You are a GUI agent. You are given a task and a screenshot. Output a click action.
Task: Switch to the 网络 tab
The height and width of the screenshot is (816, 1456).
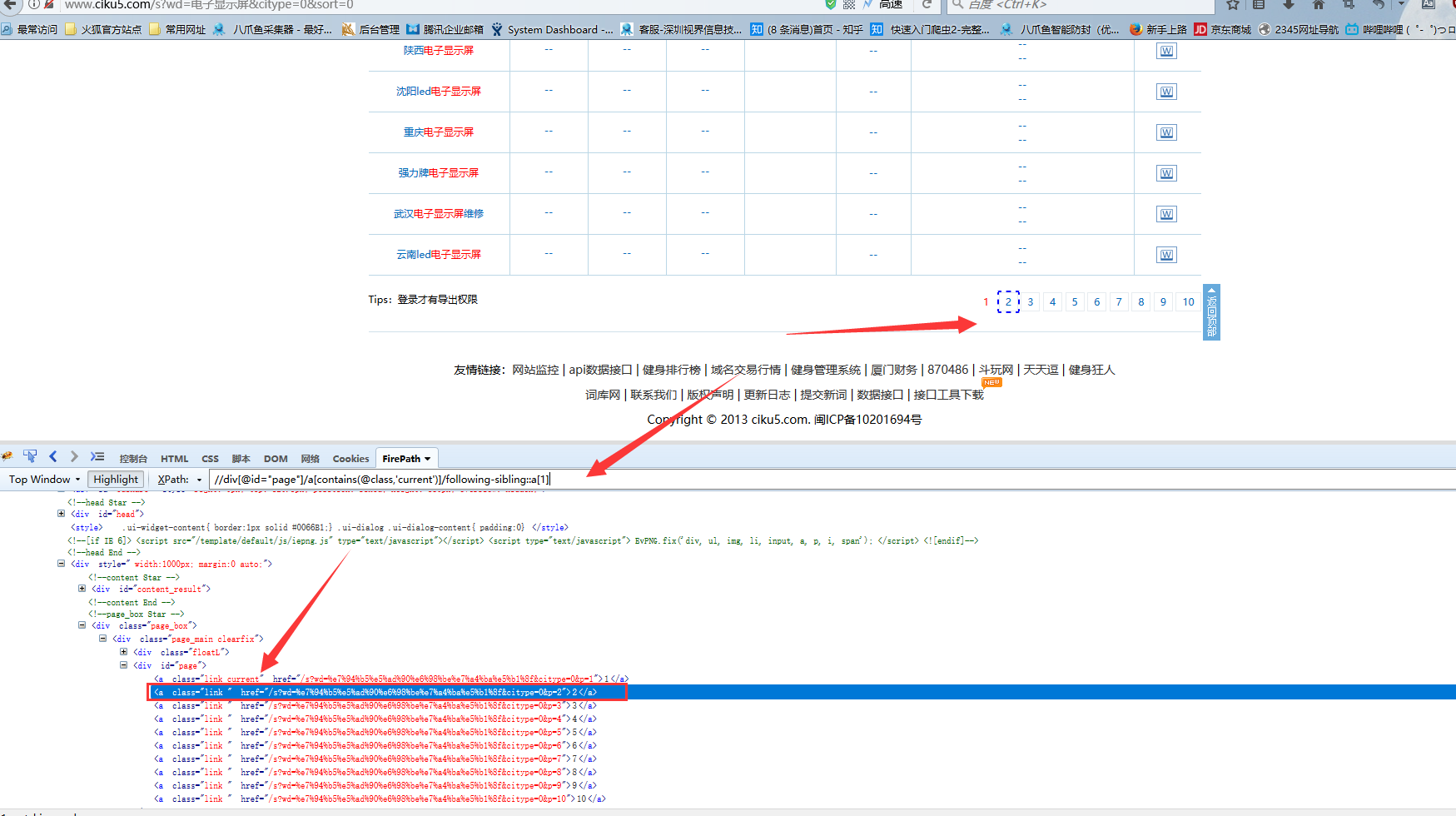[x=311, y=459]
